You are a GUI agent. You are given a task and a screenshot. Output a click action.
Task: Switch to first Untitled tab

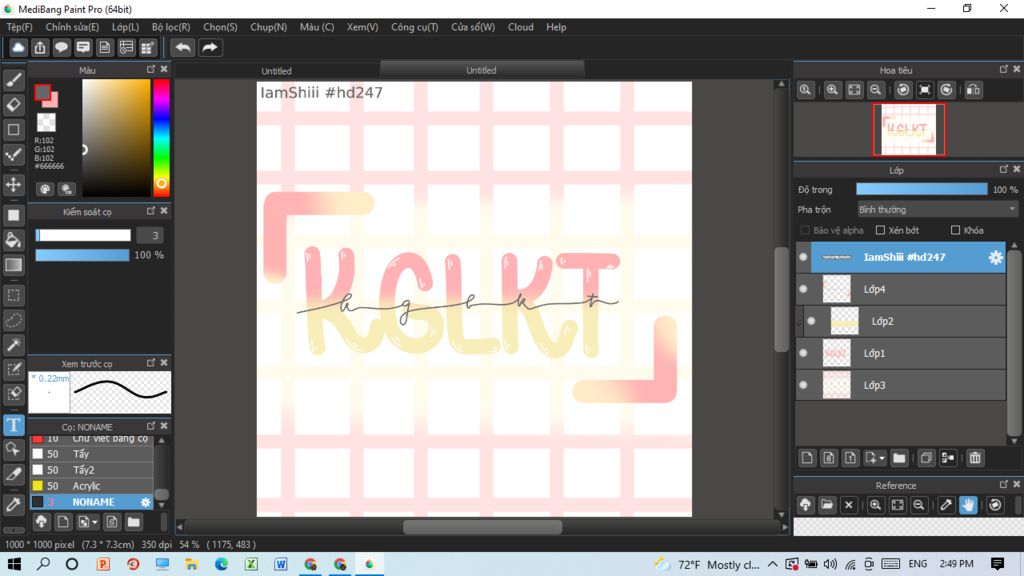[276, 71]
